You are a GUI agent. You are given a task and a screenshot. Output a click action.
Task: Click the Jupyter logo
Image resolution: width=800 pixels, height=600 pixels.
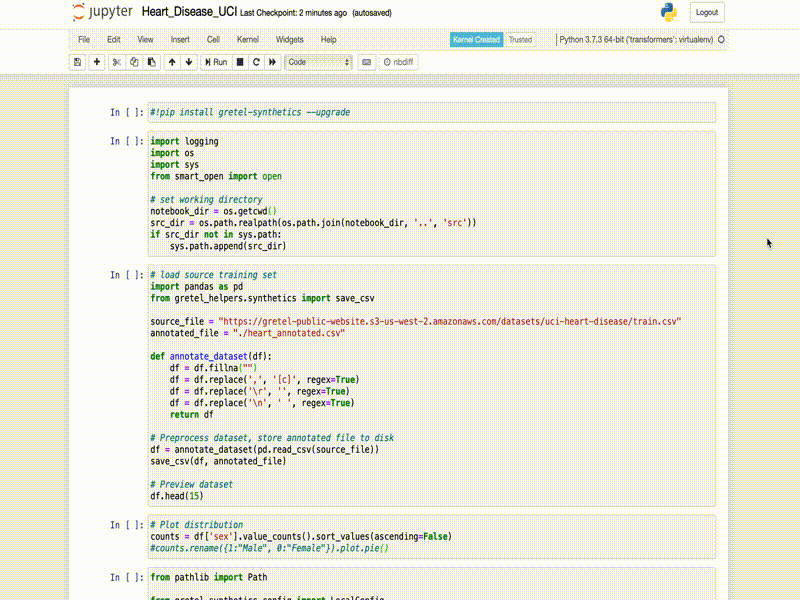[102, 12]
